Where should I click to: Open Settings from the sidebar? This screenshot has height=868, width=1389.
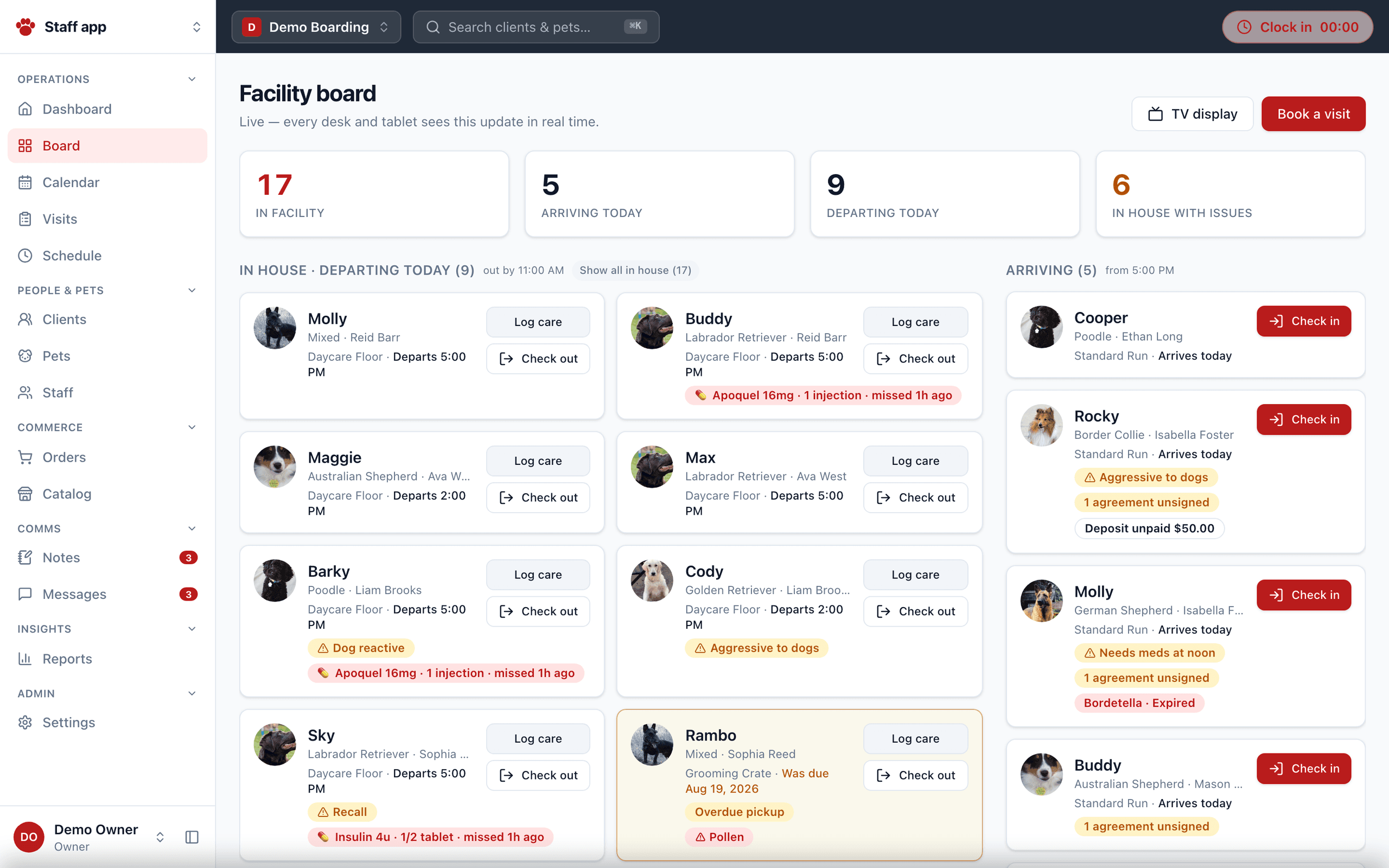(x=107, y=722)
